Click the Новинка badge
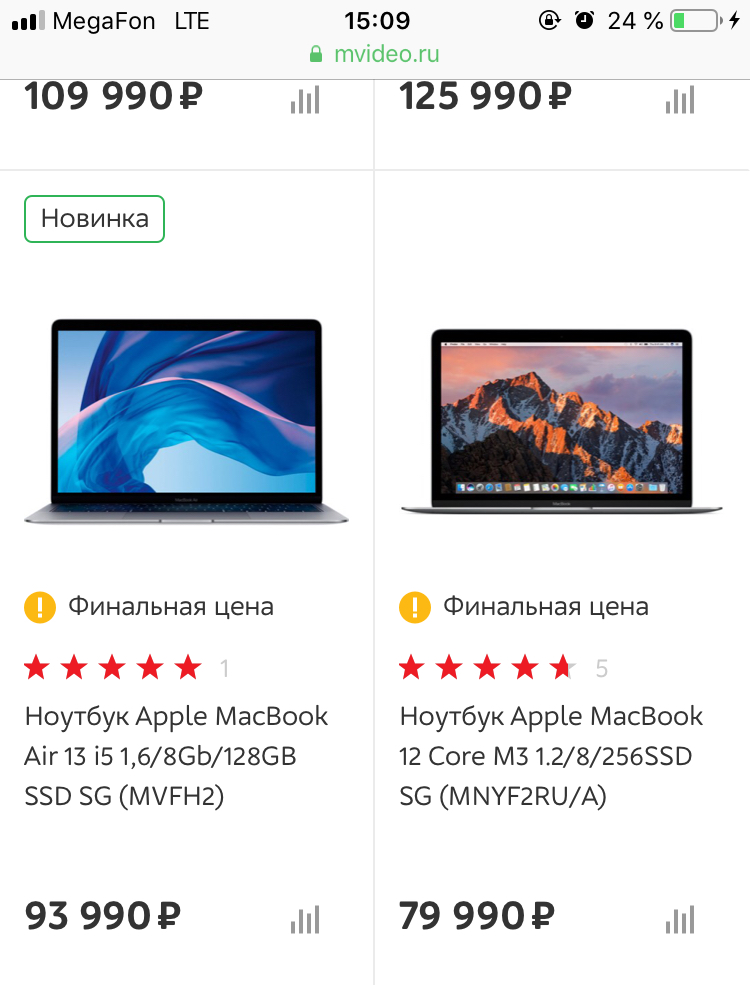The height and width of the screenshot is (985, 750). coord(94,219)
